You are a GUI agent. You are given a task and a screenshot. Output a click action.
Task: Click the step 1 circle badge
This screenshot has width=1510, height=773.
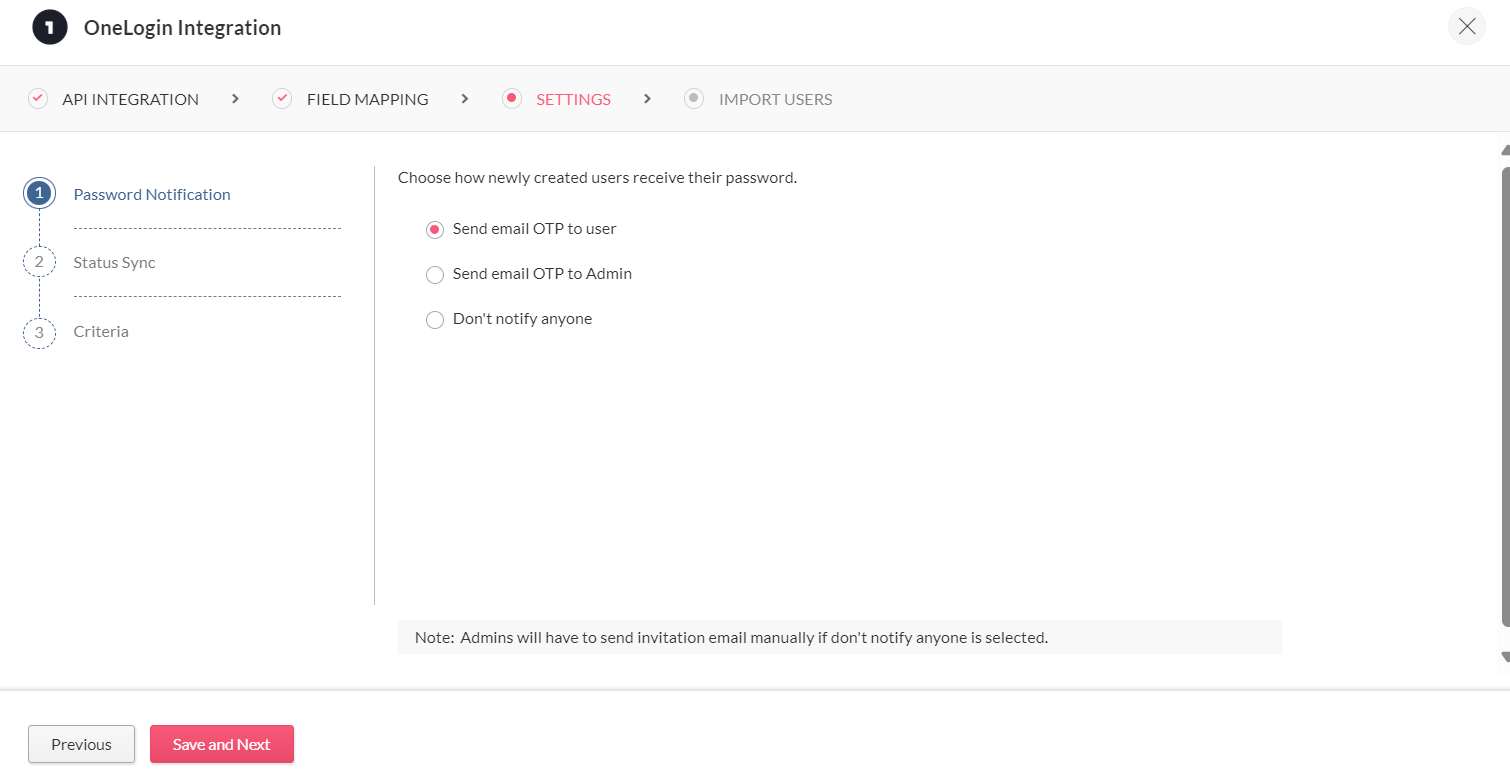39,193
